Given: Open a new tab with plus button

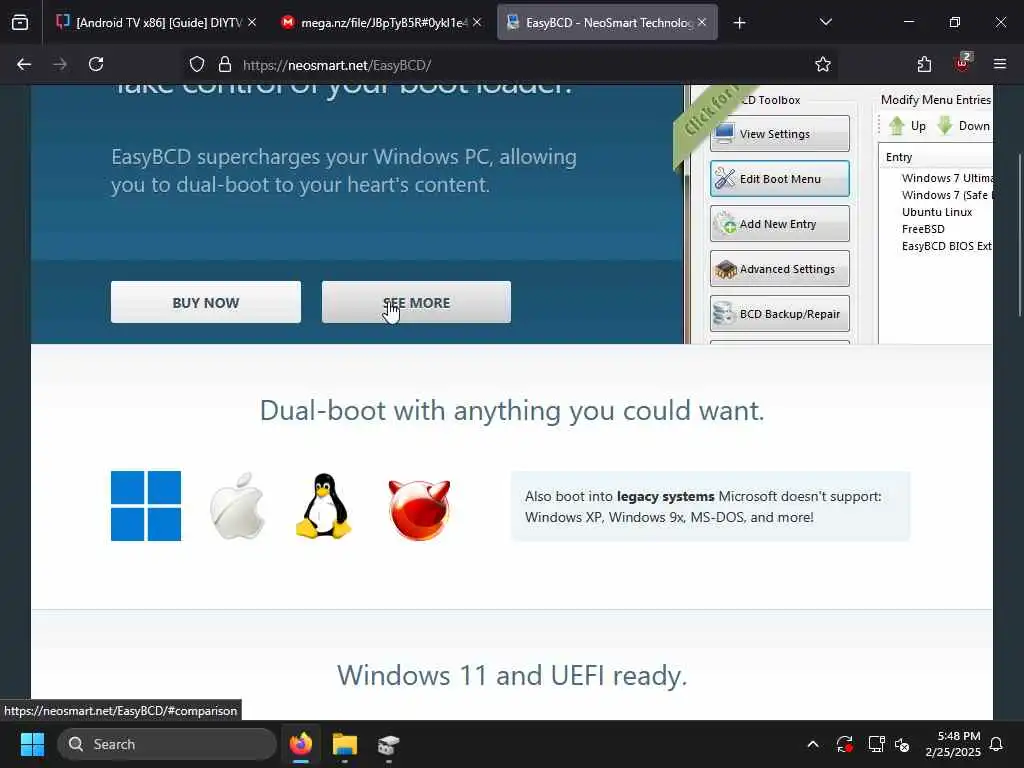Looking at the screenshot, I should click(739, 23).
